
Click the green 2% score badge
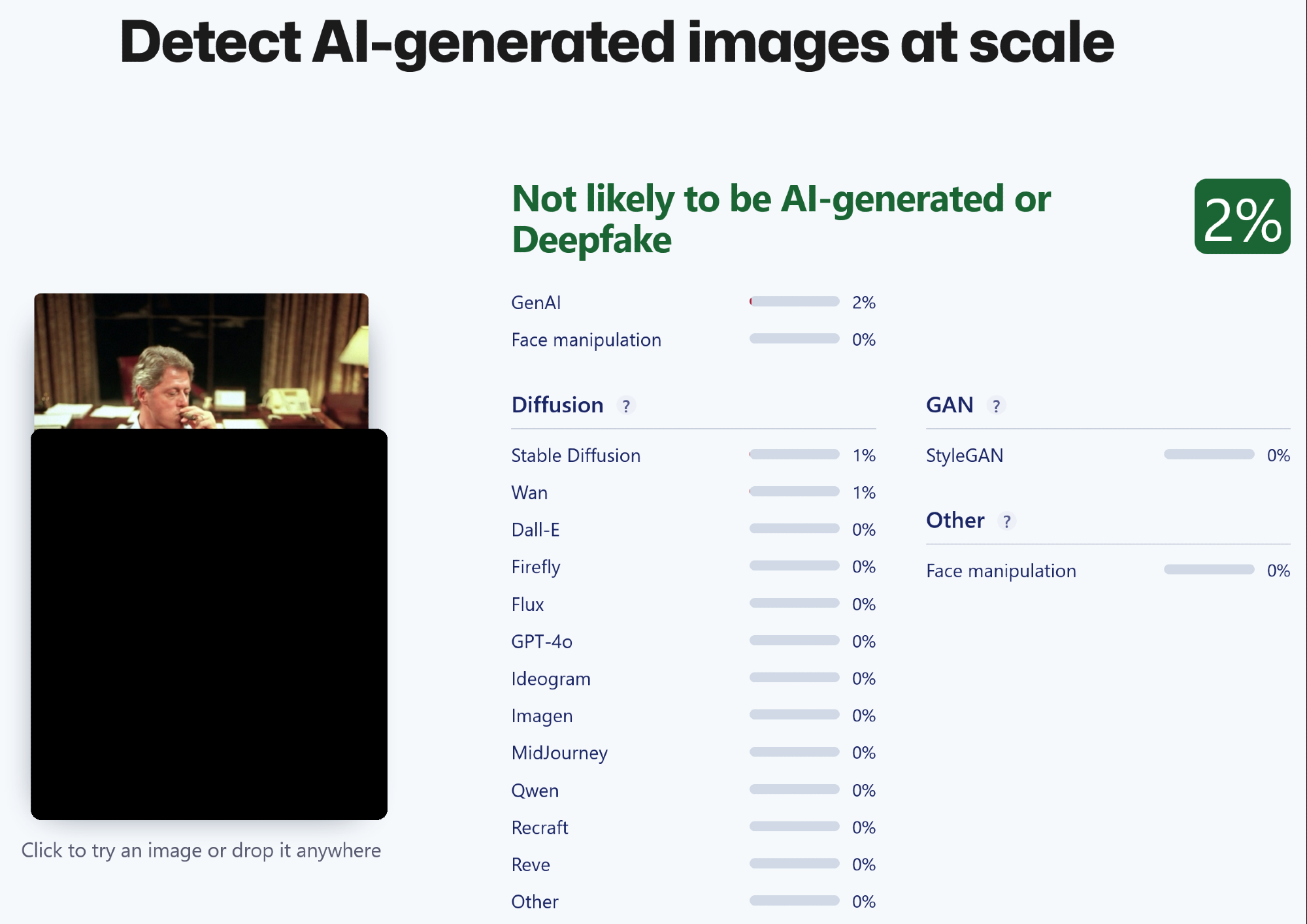(x=1242, y=217)
